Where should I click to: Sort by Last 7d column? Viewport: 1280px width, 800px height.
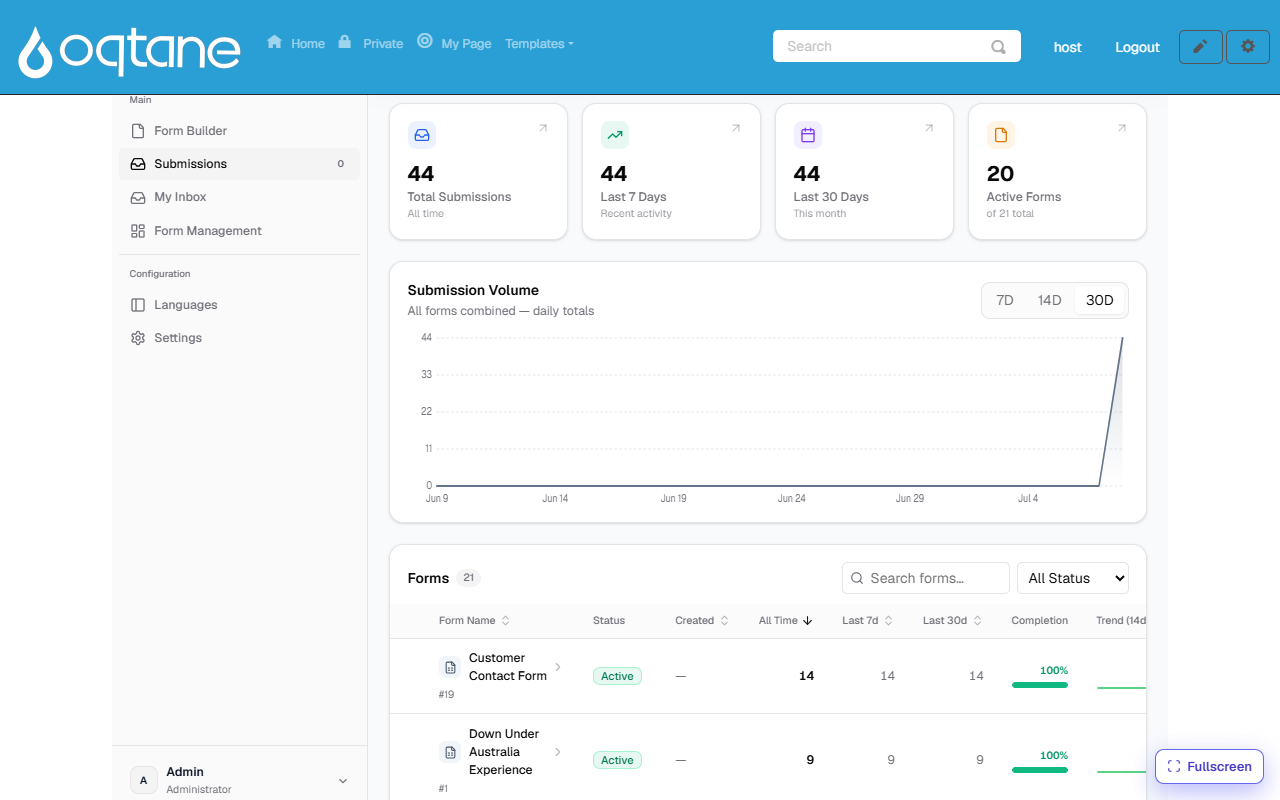click(868, 621)
